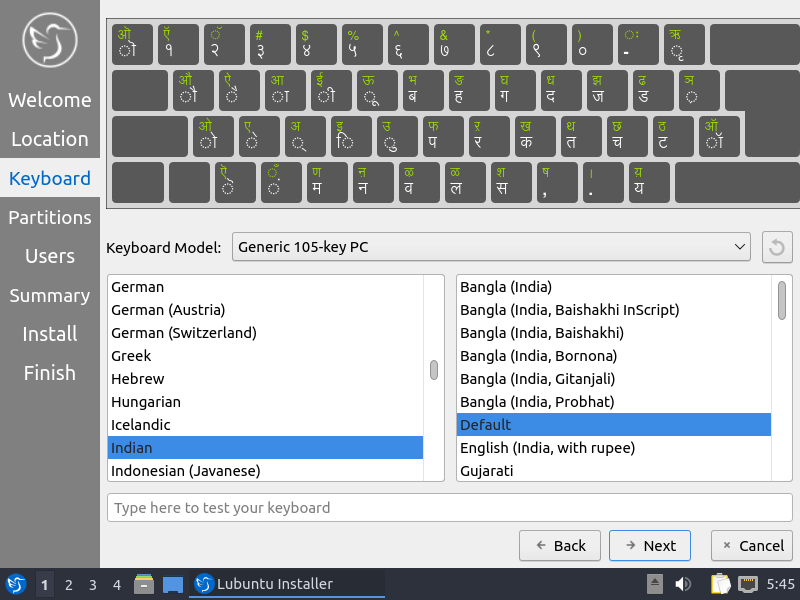Open the Partitions step in the sidebar

point(49,217)
